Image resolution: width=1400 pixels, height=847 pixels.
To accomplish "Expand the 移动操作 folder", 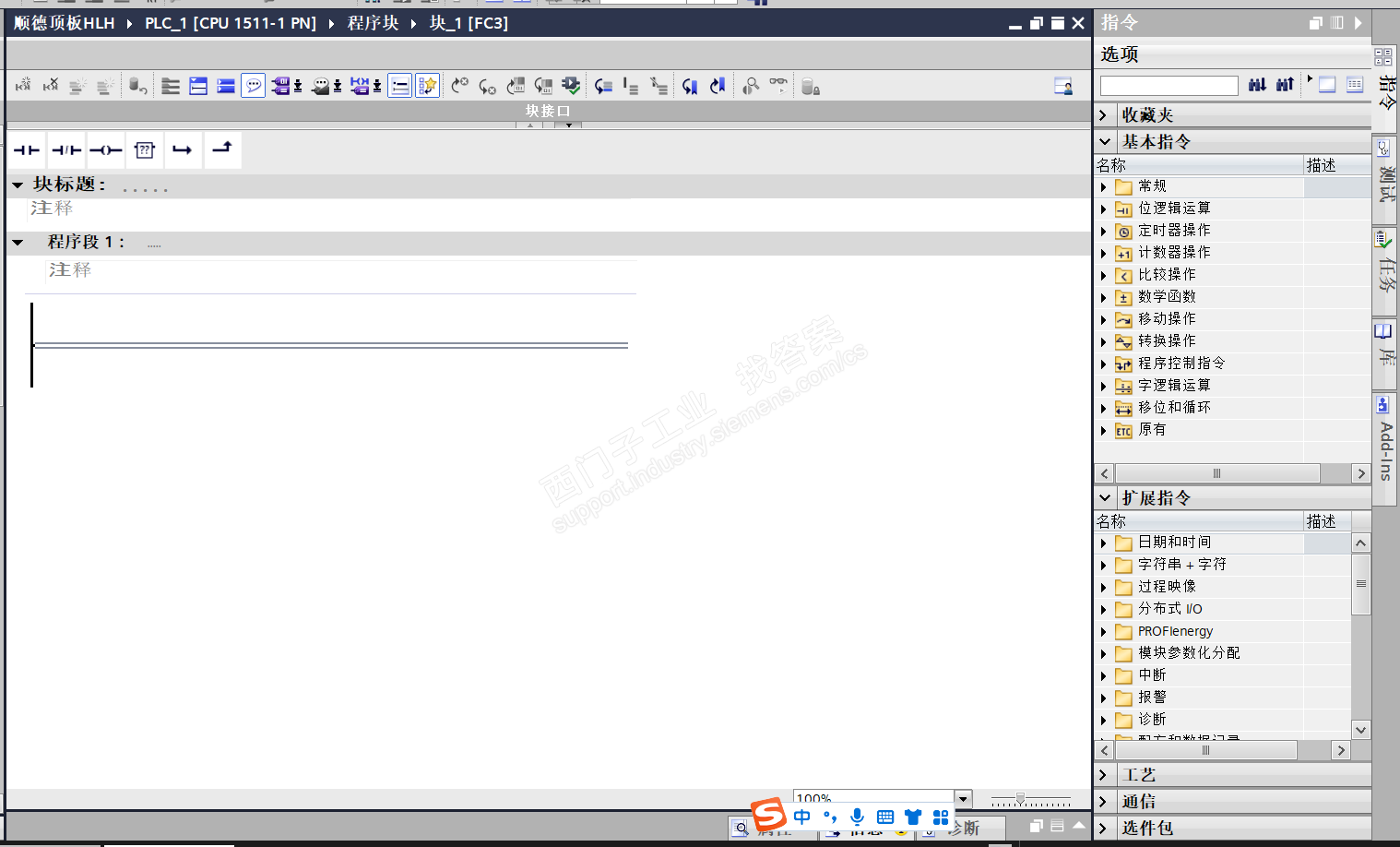I will coord(1104,319).
